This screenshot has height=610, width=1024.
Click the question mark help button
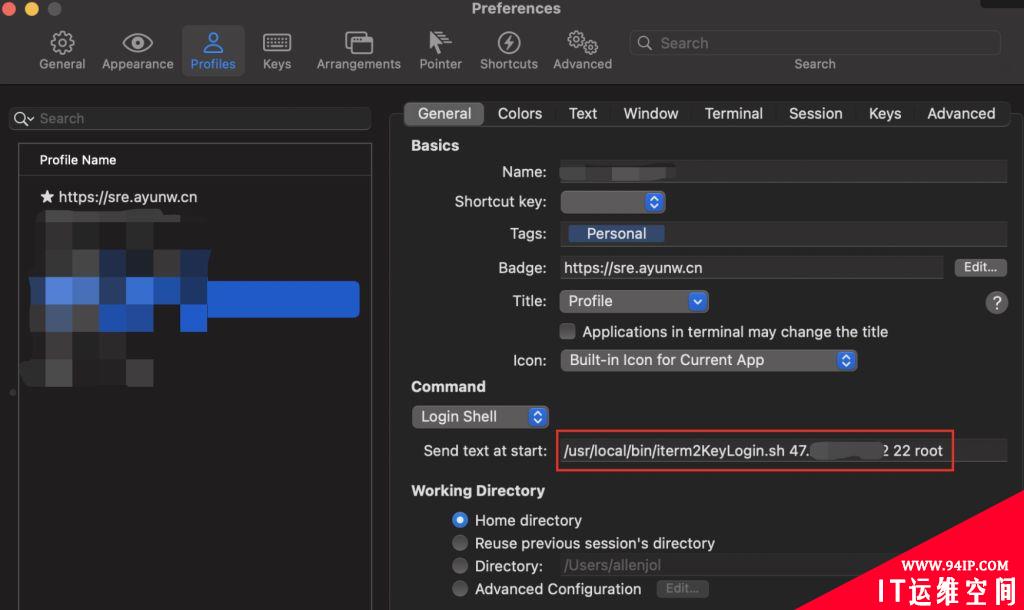tap(997, 302)
